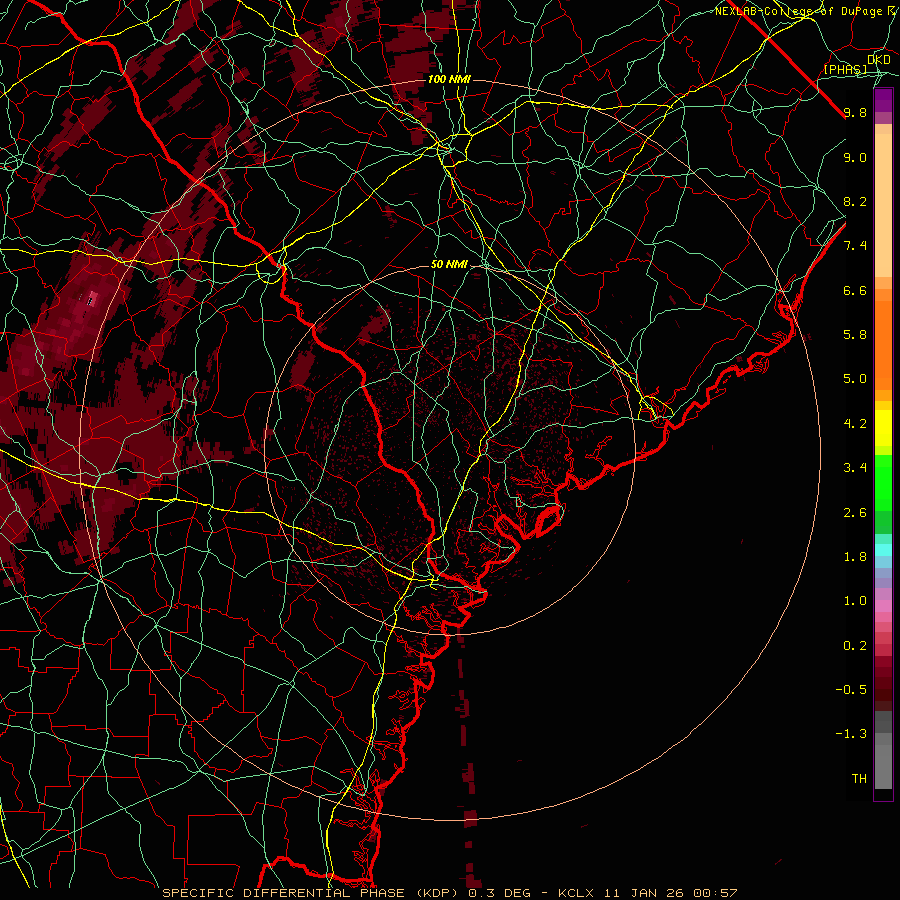Viewport: 900px width, 900px height.
Task: Pick the pink color bar segment
Action: coord(883,606)
